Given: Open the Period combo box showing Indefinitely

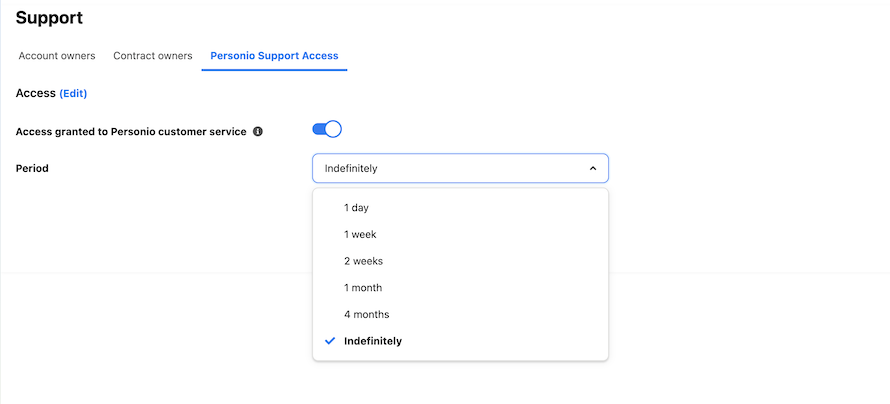Looking at the screenshot, I should click(460, 169).
